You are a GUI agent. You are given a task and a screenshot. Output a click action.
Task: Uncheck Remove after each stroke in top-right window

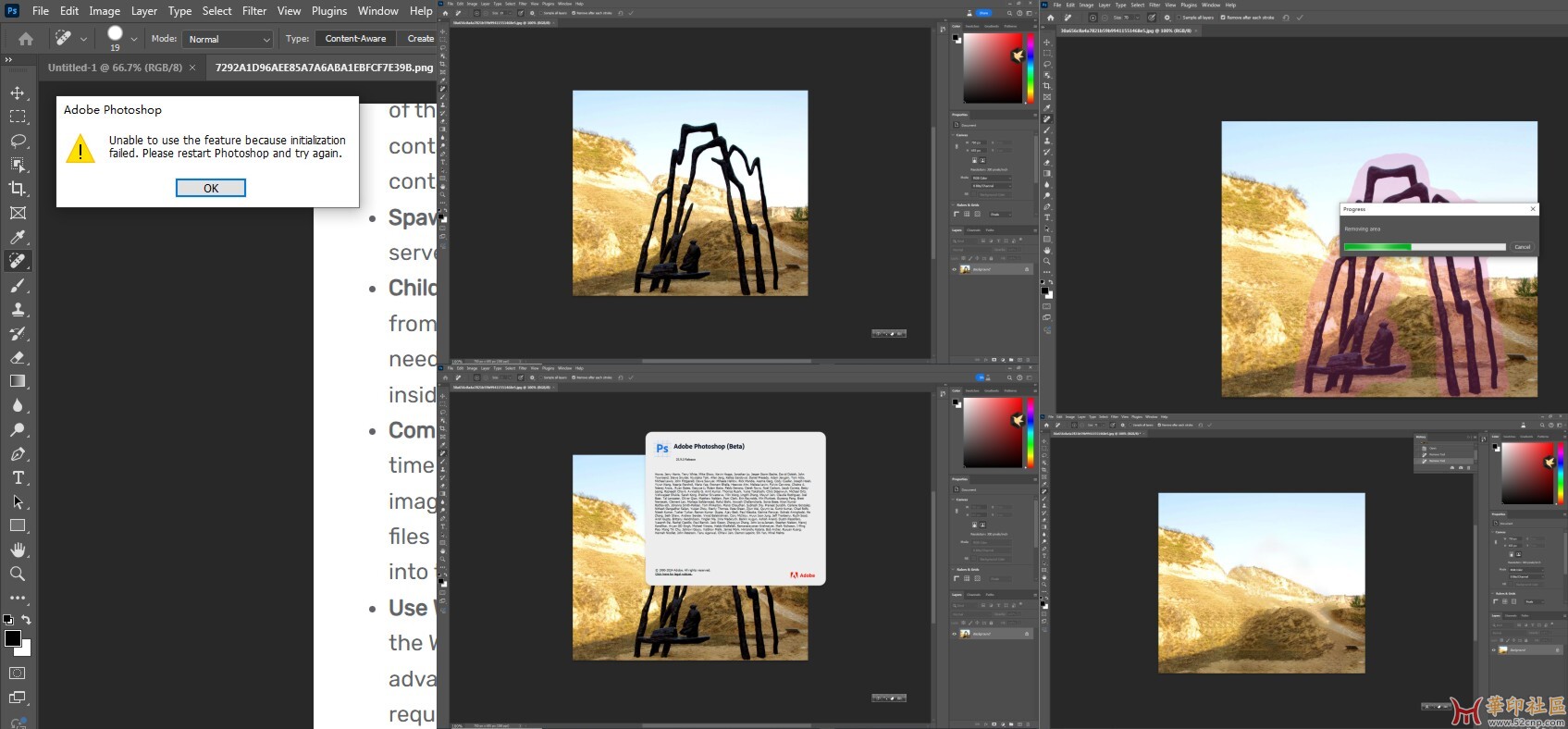click(x=1248, y=18)
